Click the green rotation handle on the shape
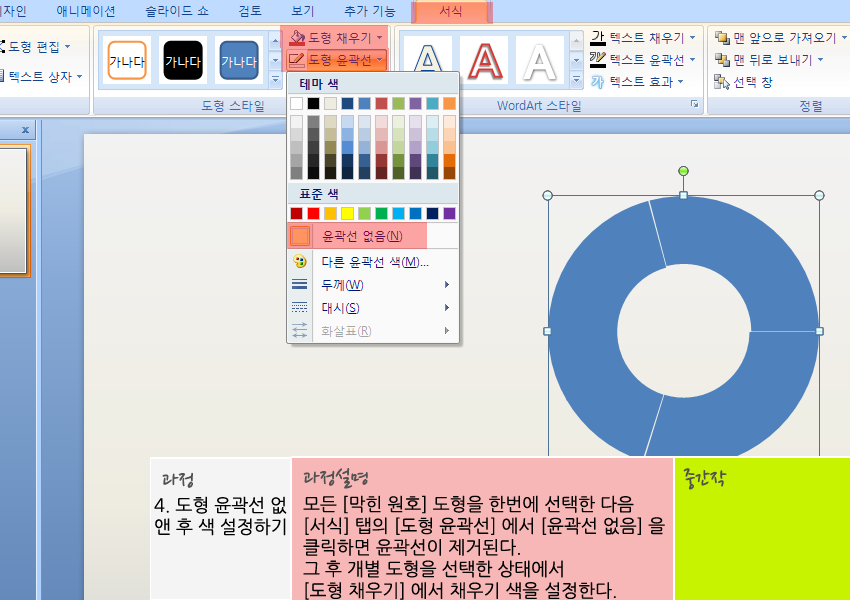Viewport: 850px width, 600px height. tap(683, 171)
